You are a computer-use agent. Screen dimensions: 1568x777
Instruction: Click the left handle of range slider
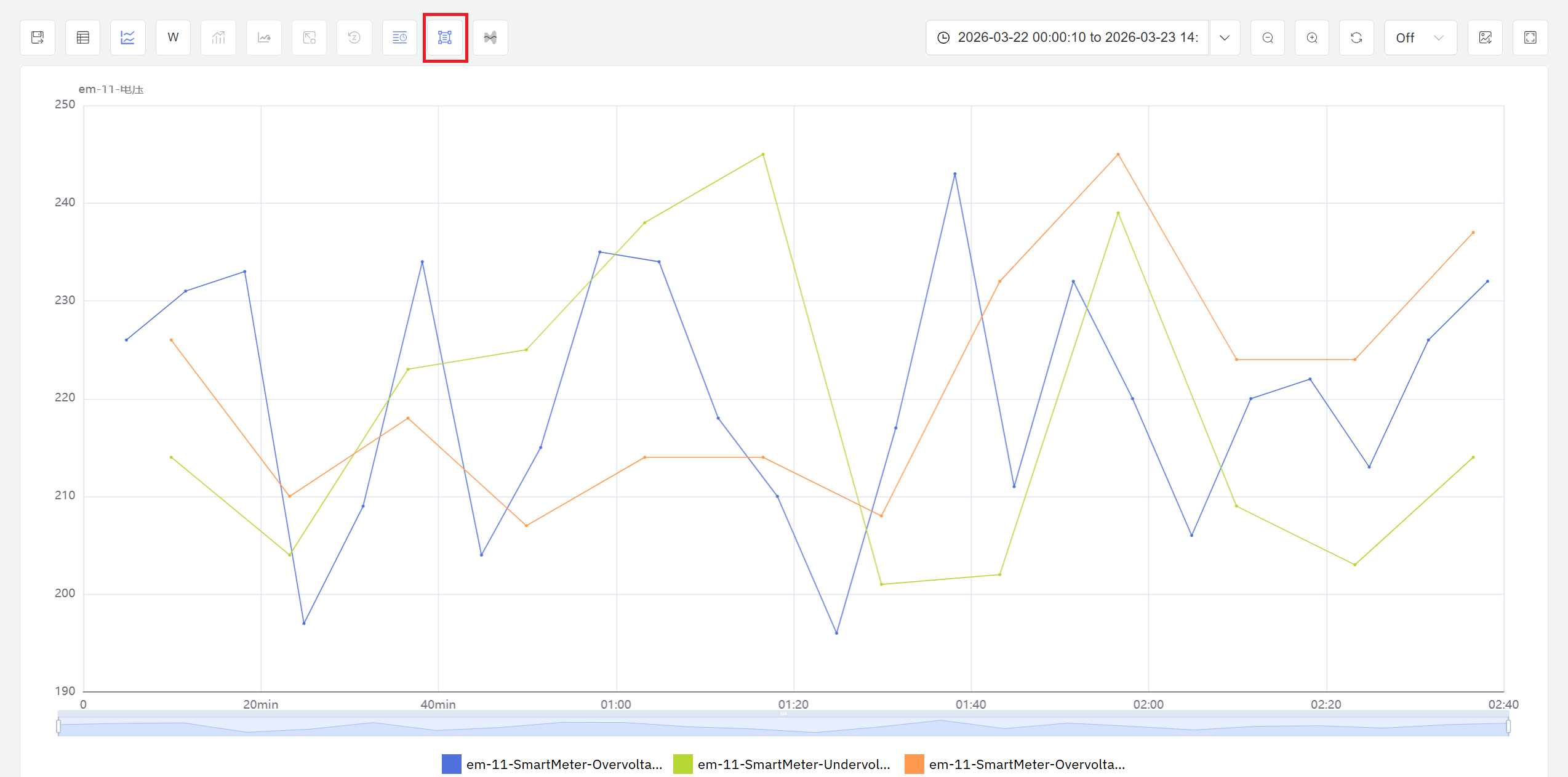pyautogui.click(x=58, y=727)
